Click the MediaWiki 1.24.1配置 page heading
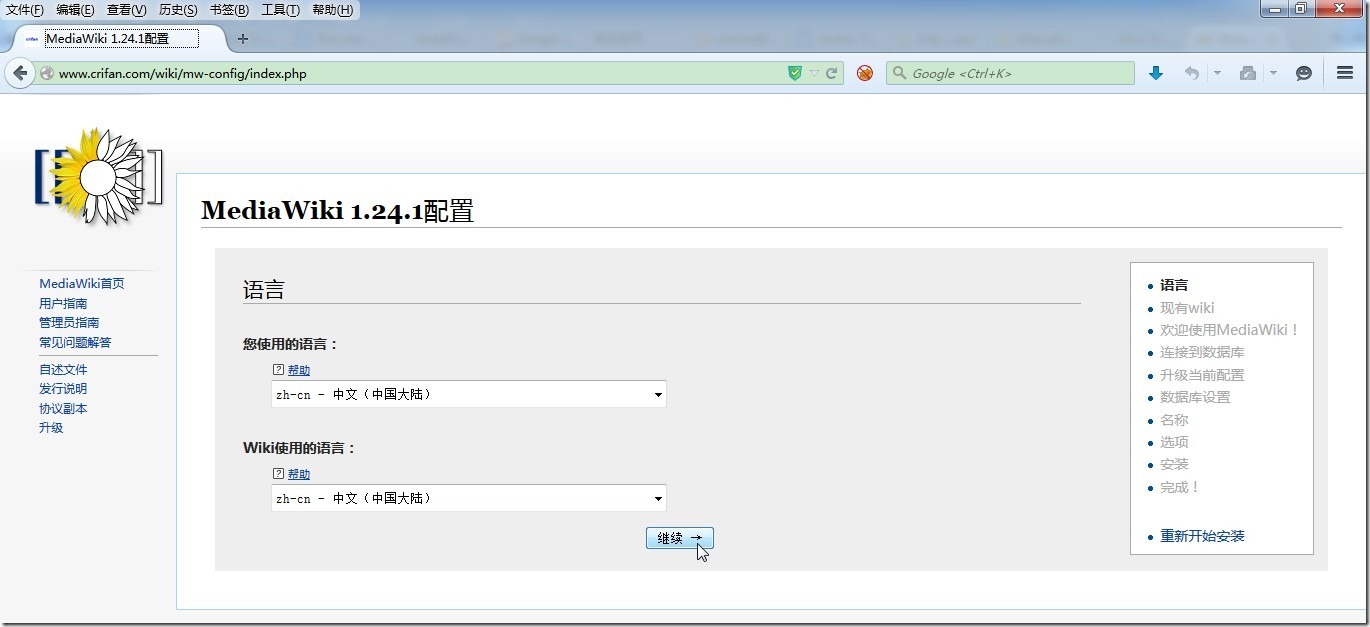The image size is (1370, 627). 337,211
